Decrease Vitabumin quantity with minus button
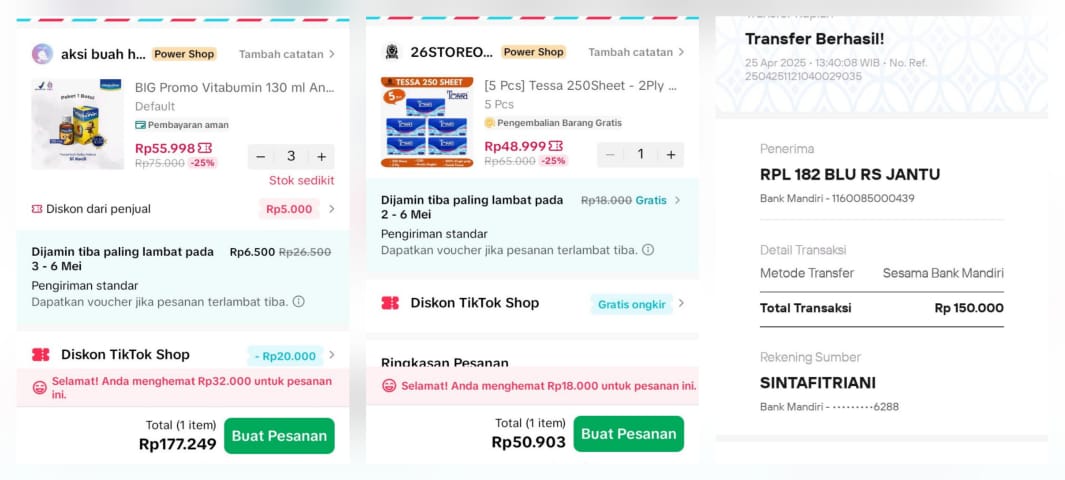The width and height of the screenshot is (1065, 480). 261,156
